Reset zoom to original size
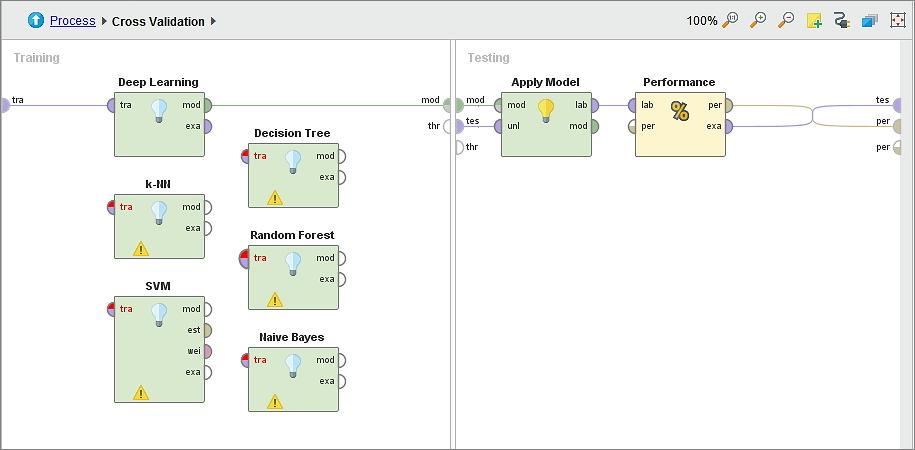 (x=731, y=20)
